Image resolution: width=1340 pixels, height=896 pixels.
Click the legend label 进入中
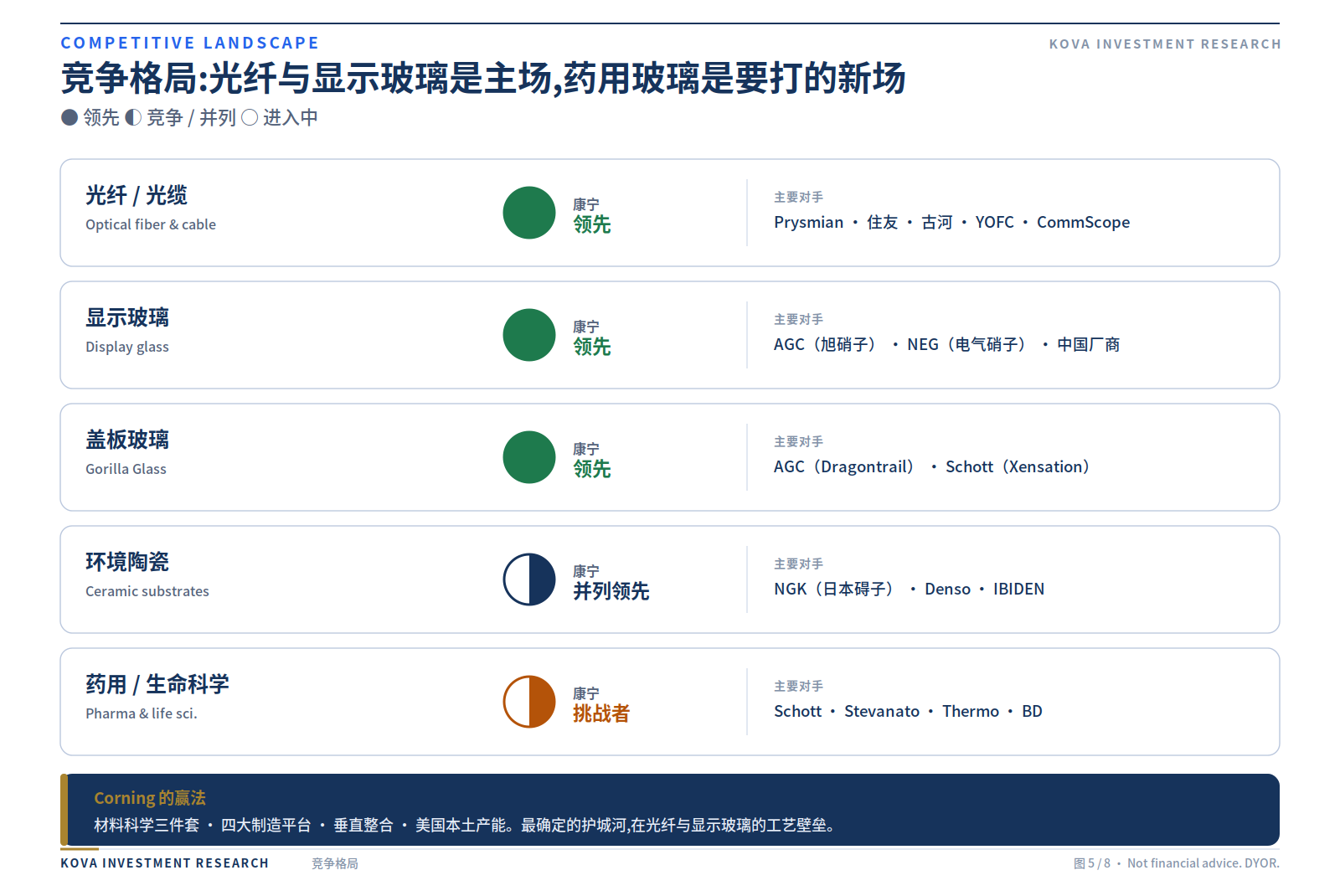[291, 118]
